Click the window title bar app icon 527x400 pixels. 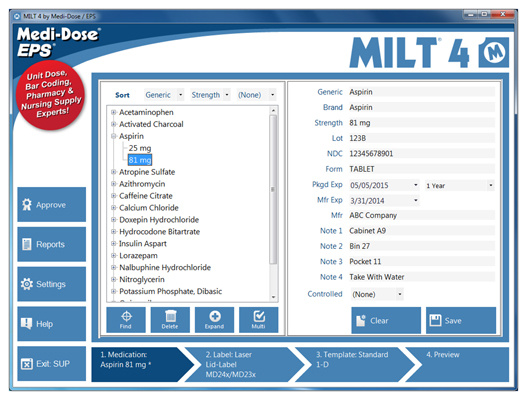pyautogui.click(x=17, y=16)
